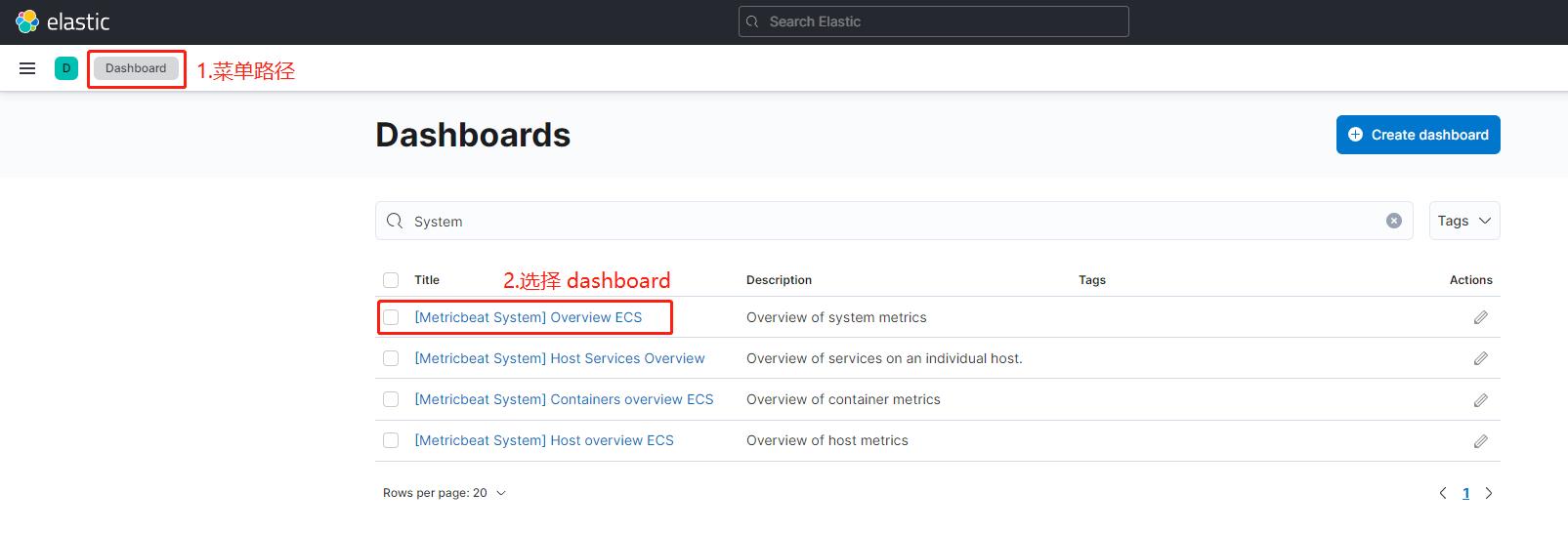The image size is (1568, 533).
Task: Click the Description column header
Action: (779, 280)
